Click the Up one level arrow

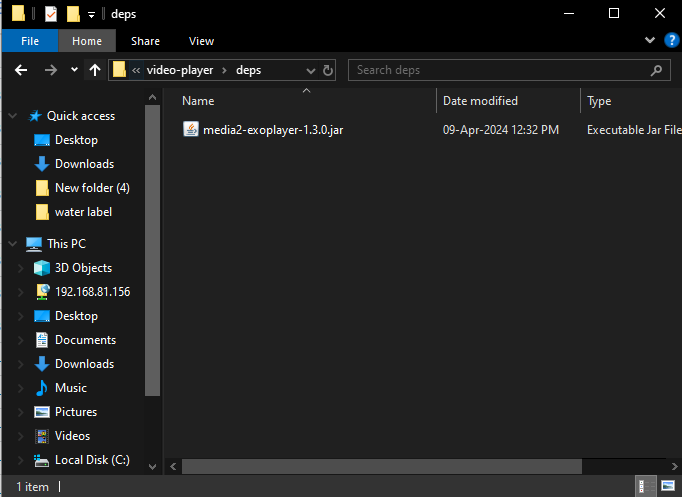click(95, 70)
